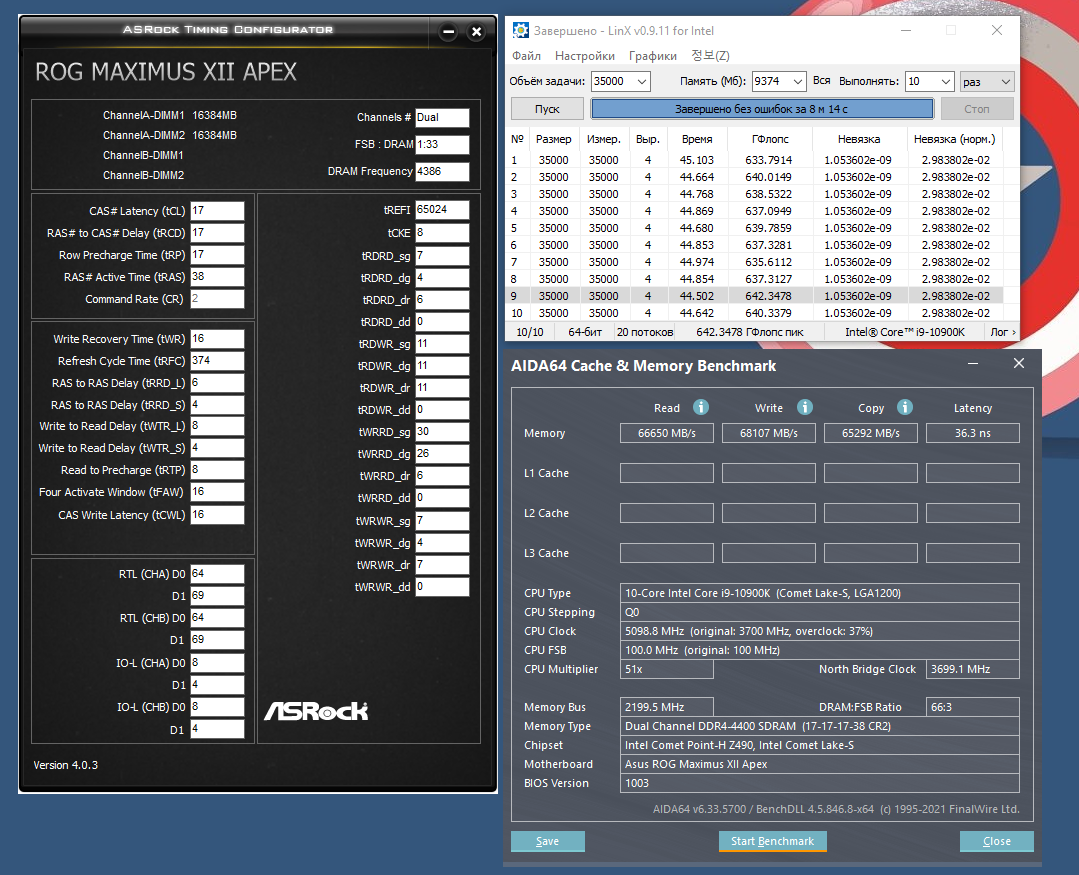Viewport: 1079px width, 875px height.
Task: Click the Лог link in LinX status bar
Action: [x=1003, y=332]
